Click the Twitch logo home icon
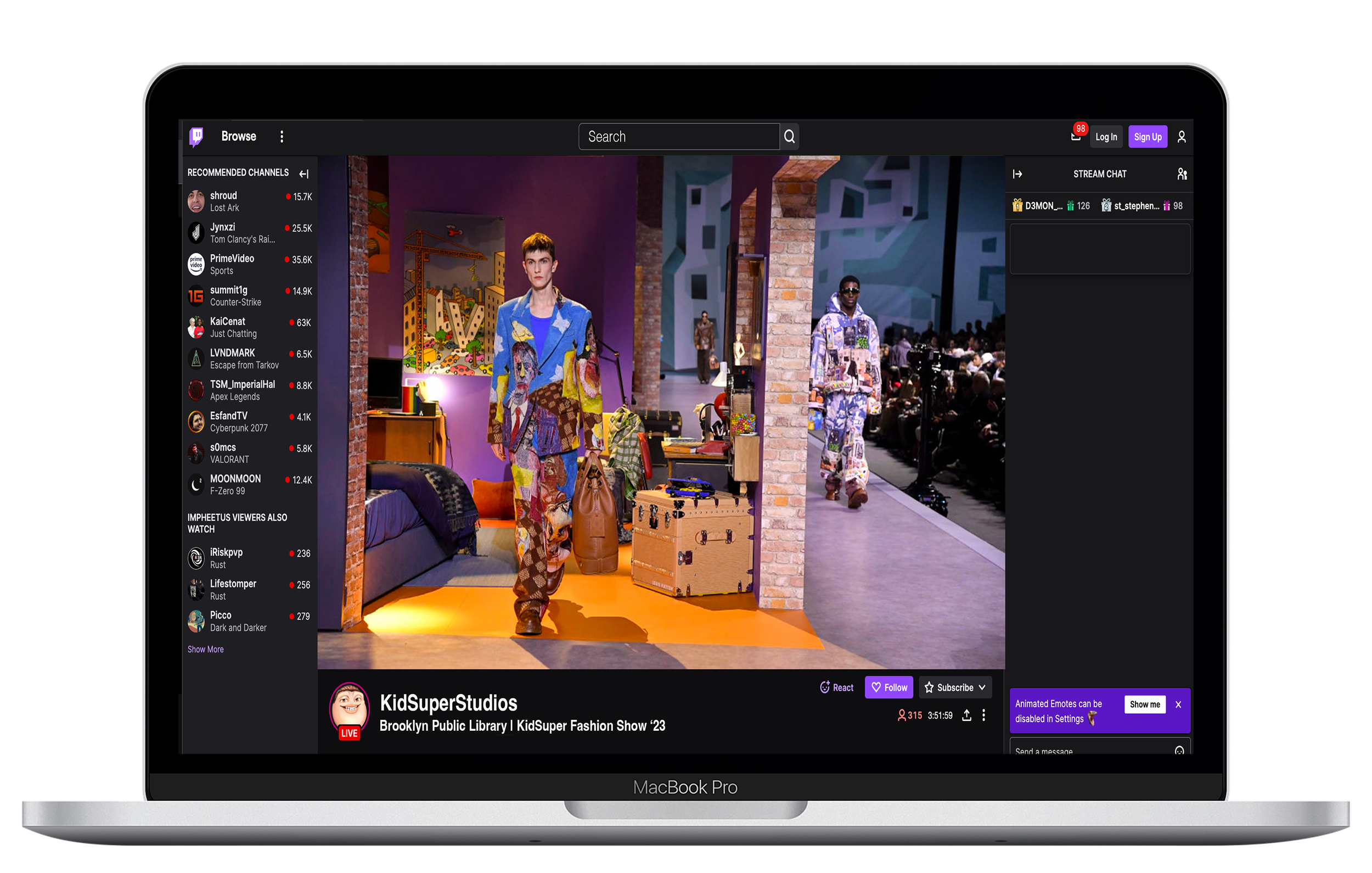The height and width of the screenshot is (873, 1372). (196, 136)
